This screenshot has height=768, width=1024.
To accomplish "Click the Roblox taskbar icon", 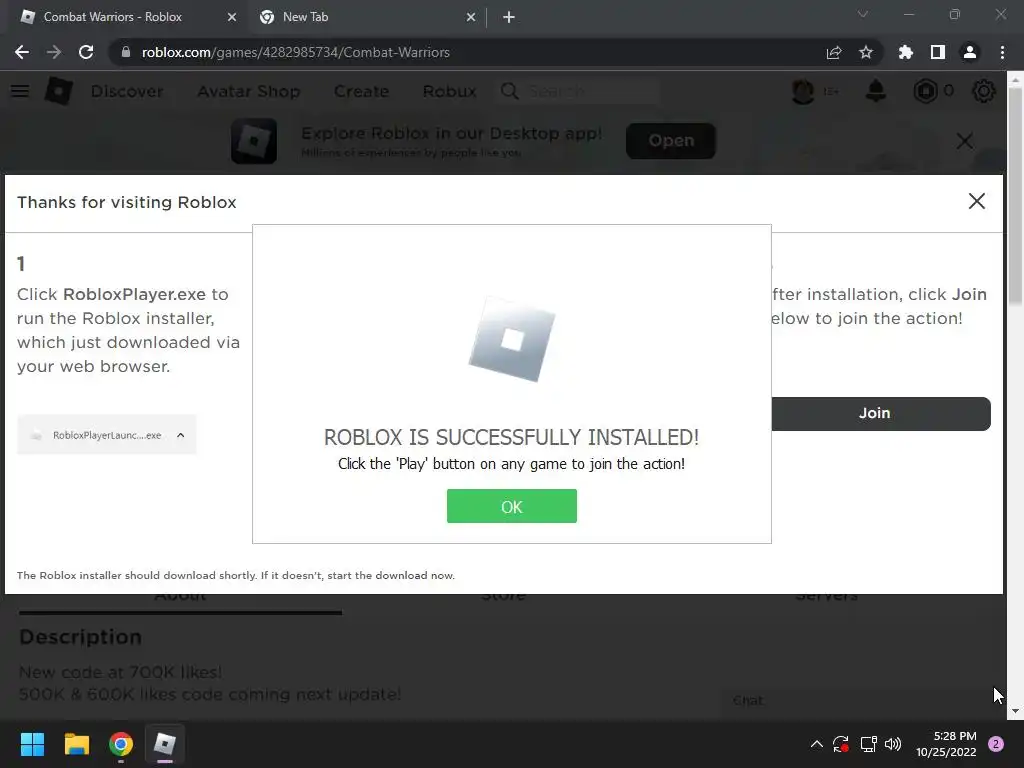I will point(165,744).
